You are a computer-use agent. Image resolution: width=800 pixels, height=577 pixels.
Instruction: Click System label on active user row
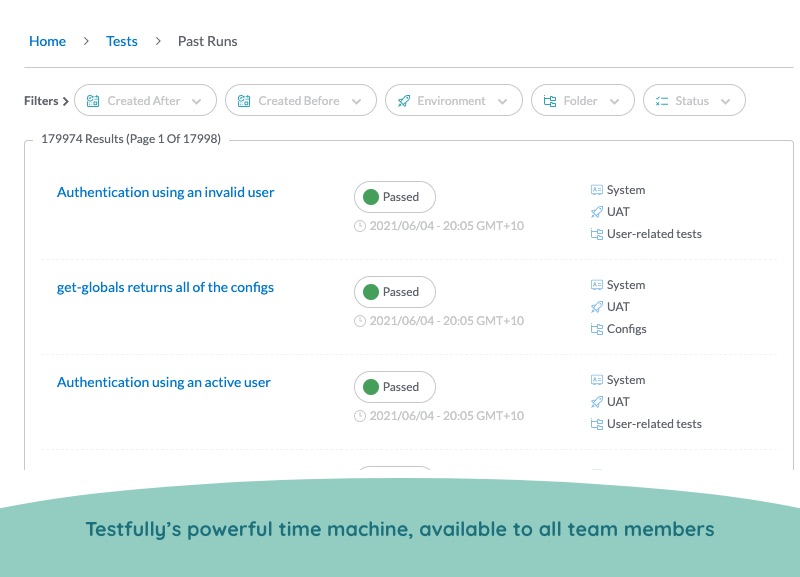click(x=626, y=380)
